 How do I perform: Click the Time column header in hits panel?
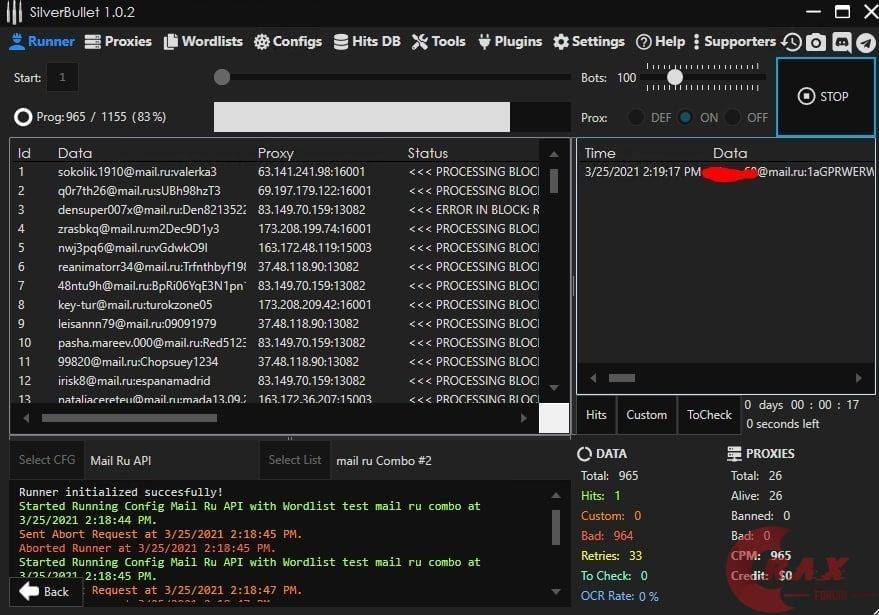(600, 153)
